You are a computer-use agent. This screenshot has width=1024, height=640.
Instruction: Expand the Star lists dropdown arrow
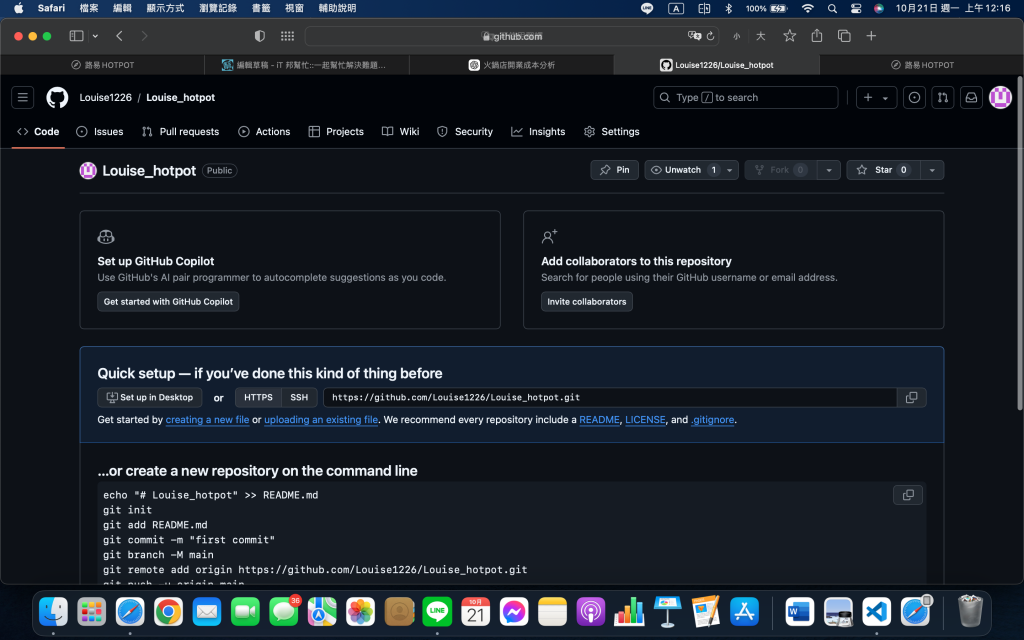932,170
